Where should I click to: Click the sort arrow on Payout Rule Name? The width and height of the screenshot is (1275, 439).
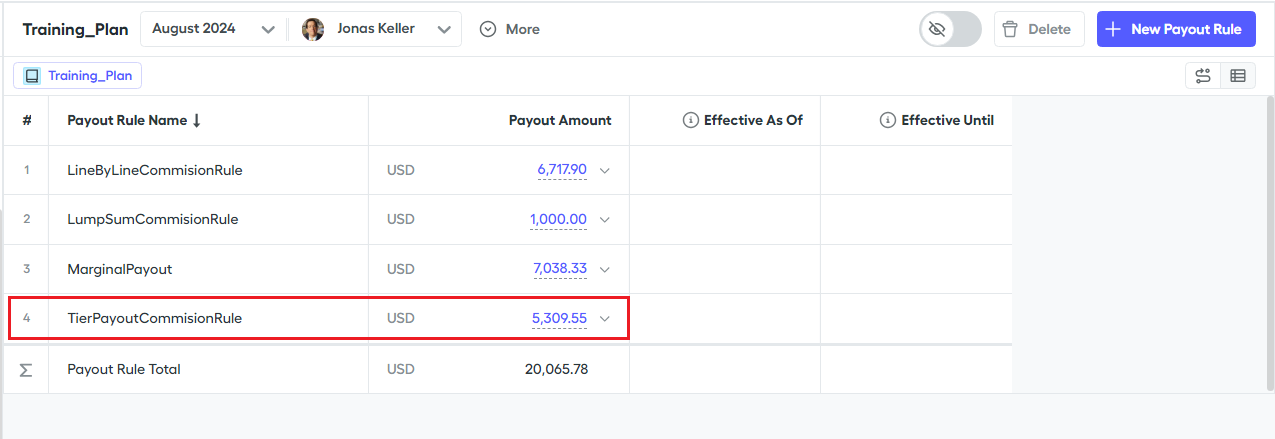[197, 120]
